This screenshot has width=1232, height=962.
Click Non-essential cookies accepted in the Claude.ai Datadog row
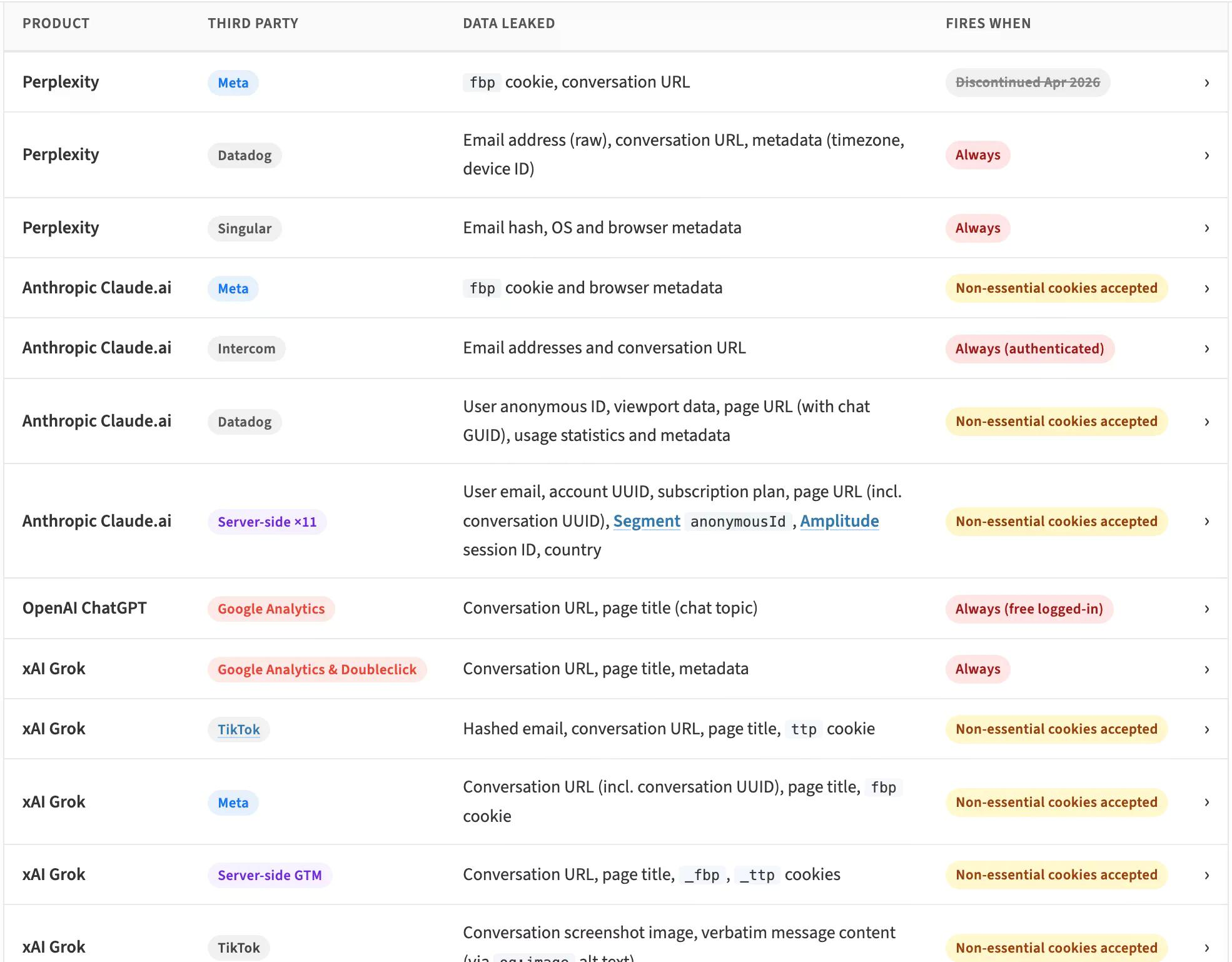[x=1056, y=422]
